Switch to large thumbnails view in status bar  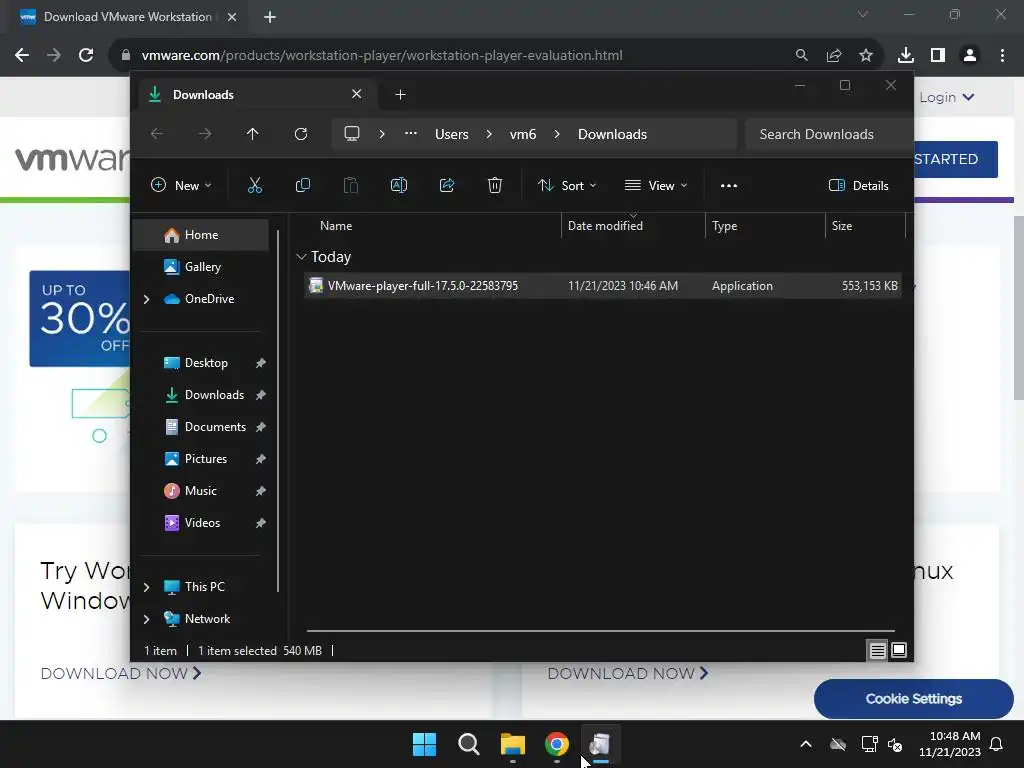pos(899,650)
